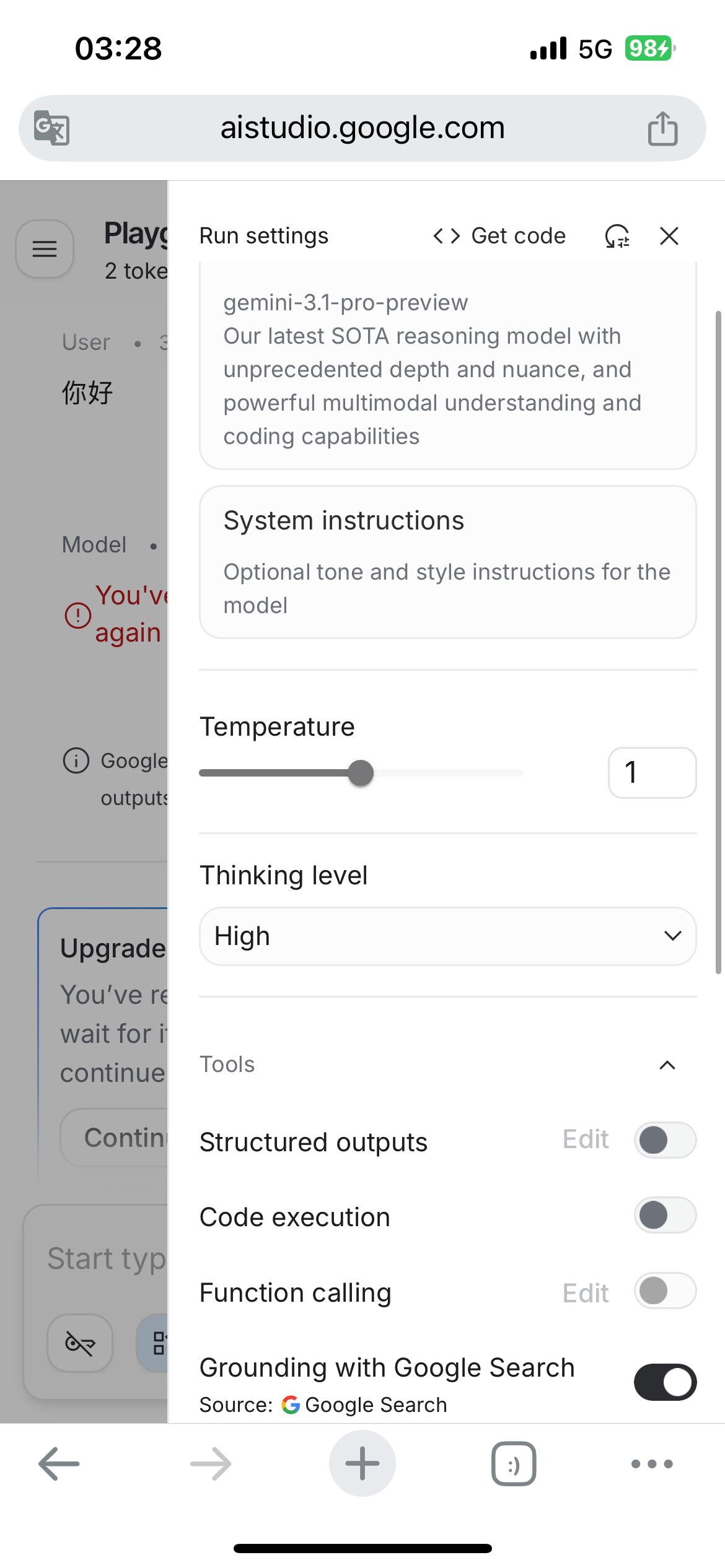
Task: Open a new tab with plus button
Action: click(362, 1463)
